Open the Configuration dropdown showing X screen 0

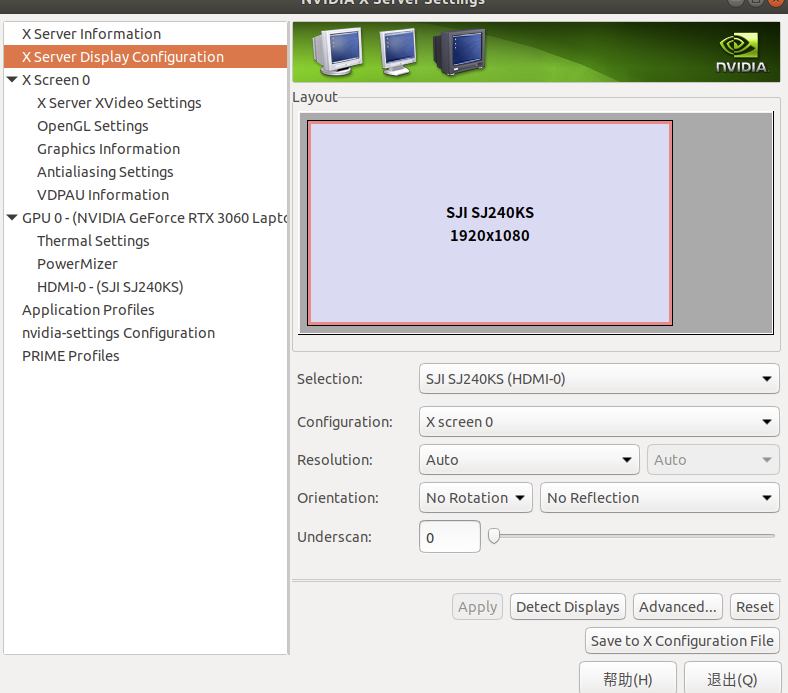(x=599, y=422)
